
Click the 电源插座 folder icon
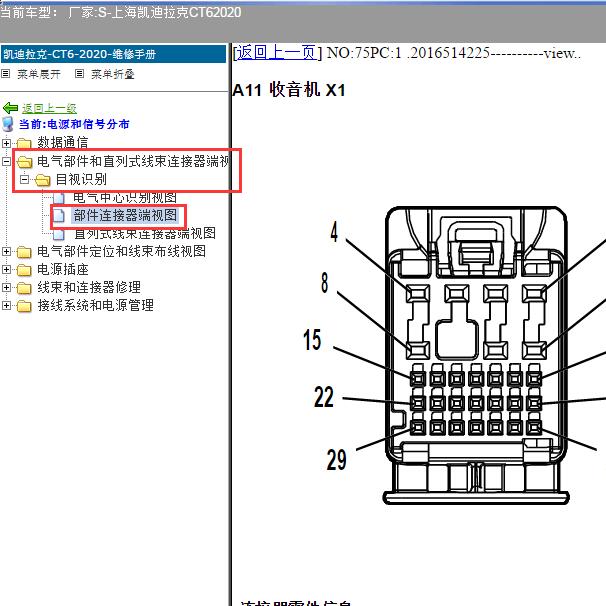(24, 270)
